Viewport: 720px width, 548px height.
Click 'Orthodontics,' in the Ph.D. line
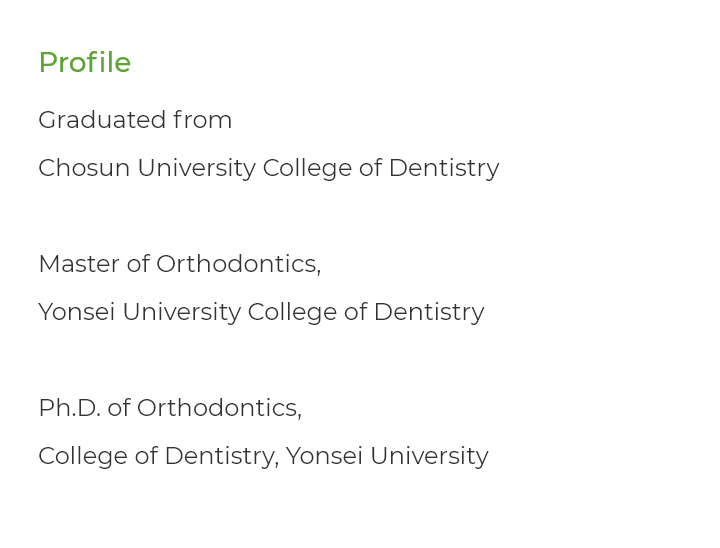coord(219,408)
